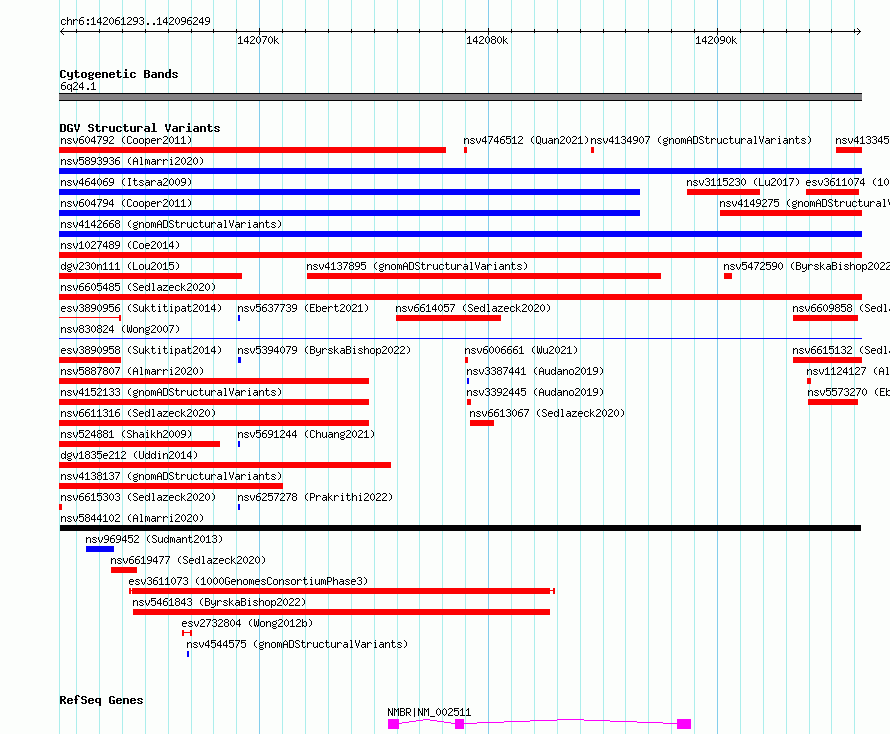
Task: Select esv3890958 (Suktitipat2014) label
Action: 141,350
